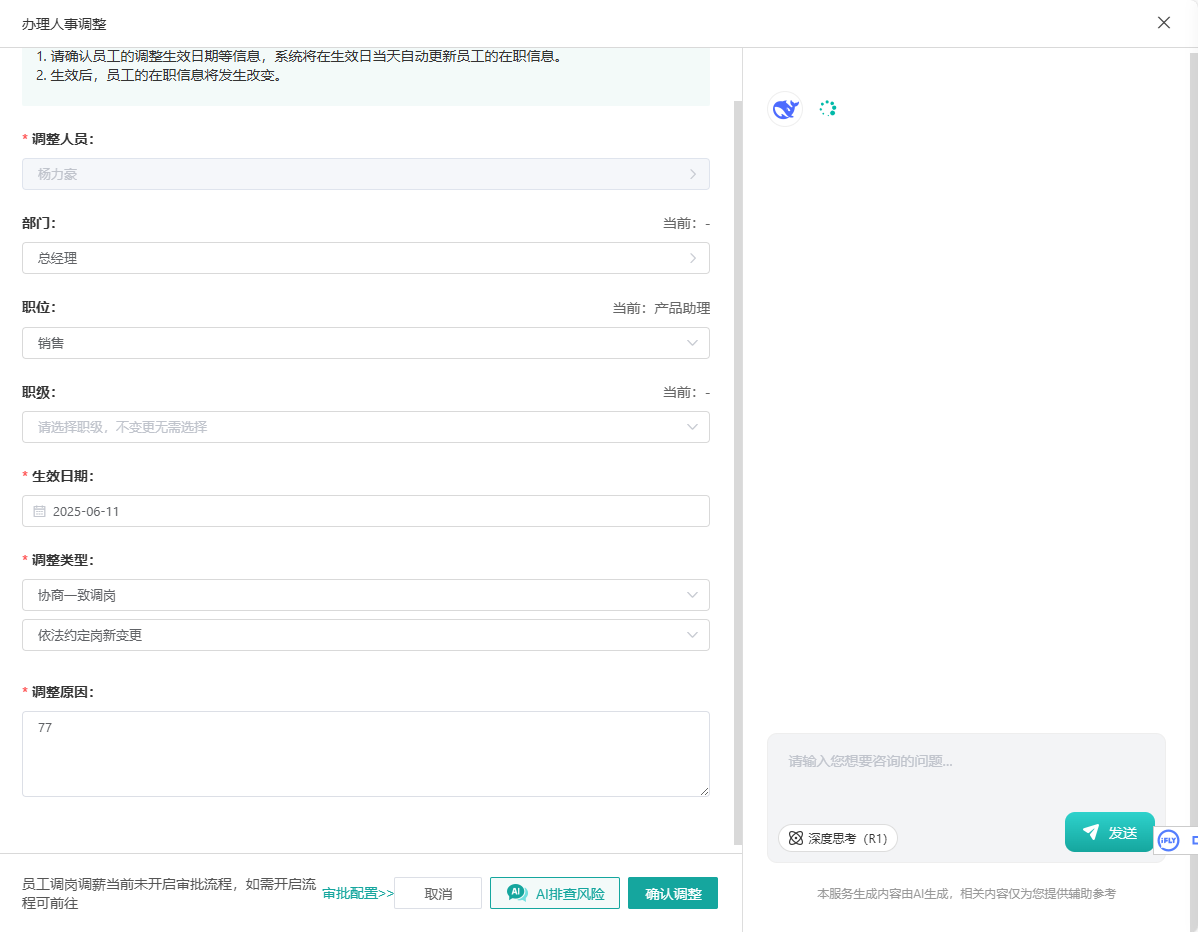Open the 部门 selector showing 总经理
This screenshot has height=932, width=1198.
(365, 258)
